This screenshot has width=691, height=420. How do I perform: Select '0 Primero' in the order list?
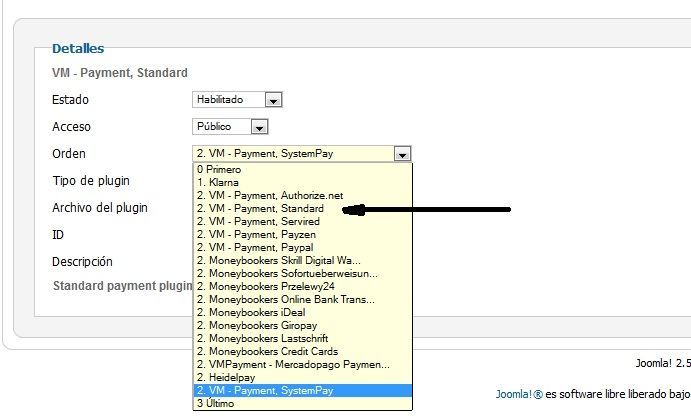point(302,170)
